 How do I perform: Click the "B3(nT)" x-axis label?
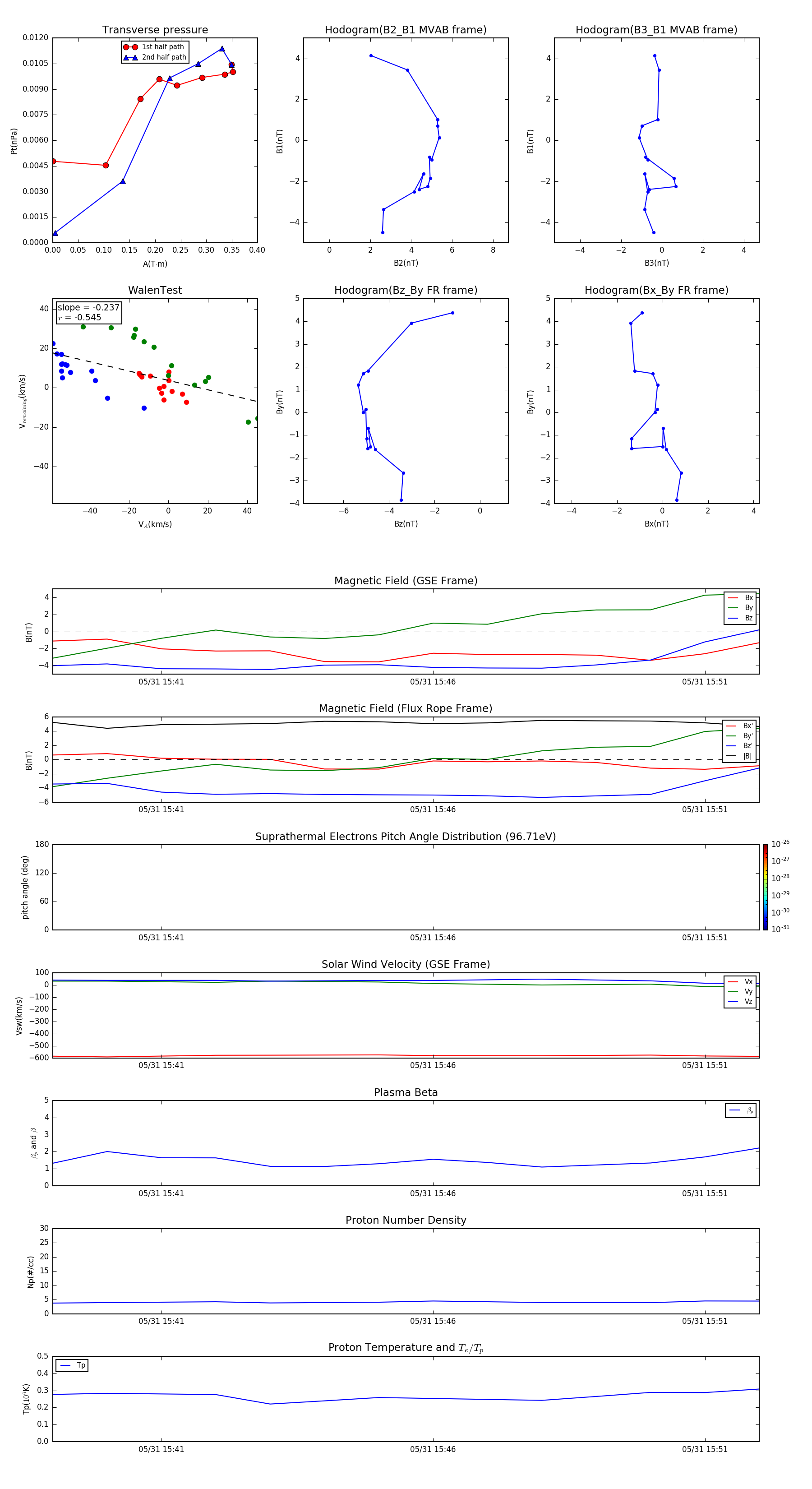coord(656,263)
